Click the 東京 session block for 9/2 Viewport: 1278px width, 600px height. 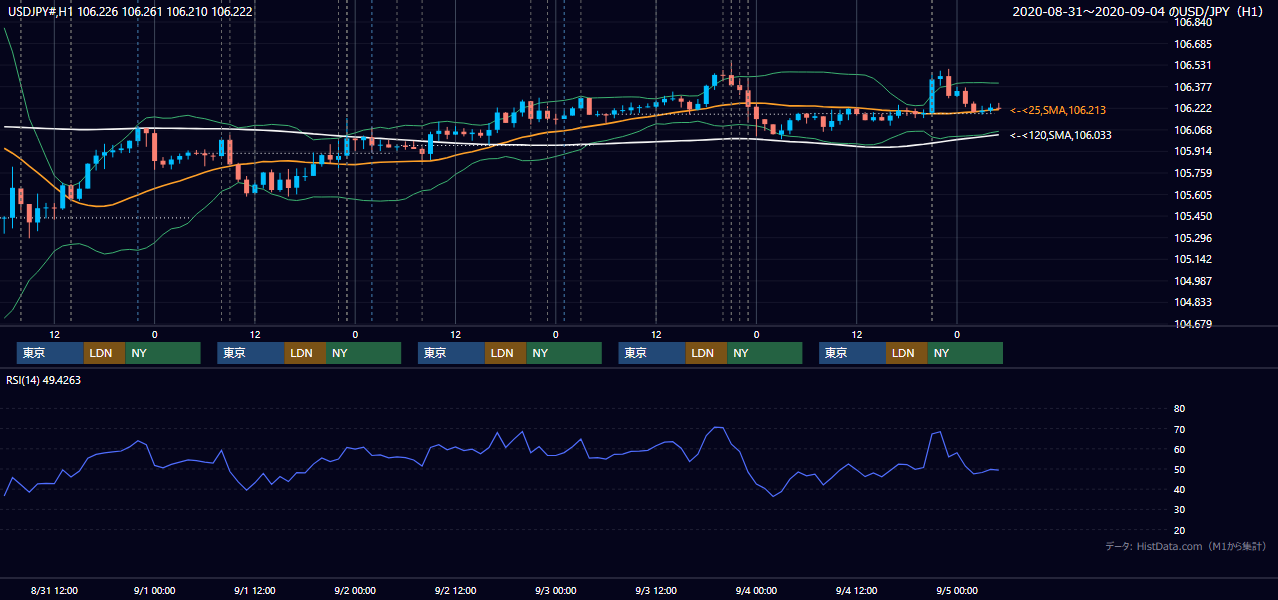pyautogui.click(x=451, y=353)
